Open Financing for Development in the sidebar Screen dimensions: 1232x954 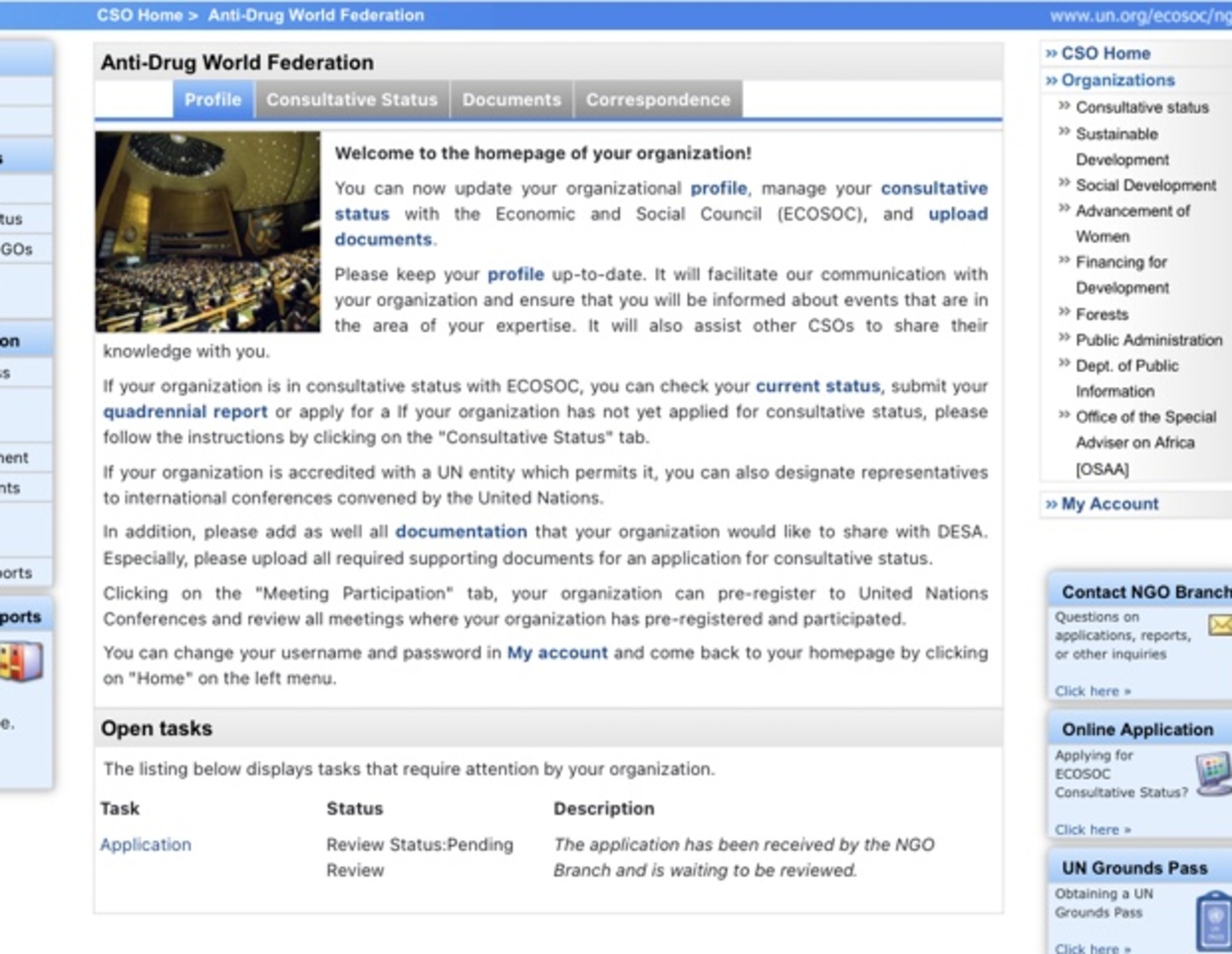tap(1123, 275)
